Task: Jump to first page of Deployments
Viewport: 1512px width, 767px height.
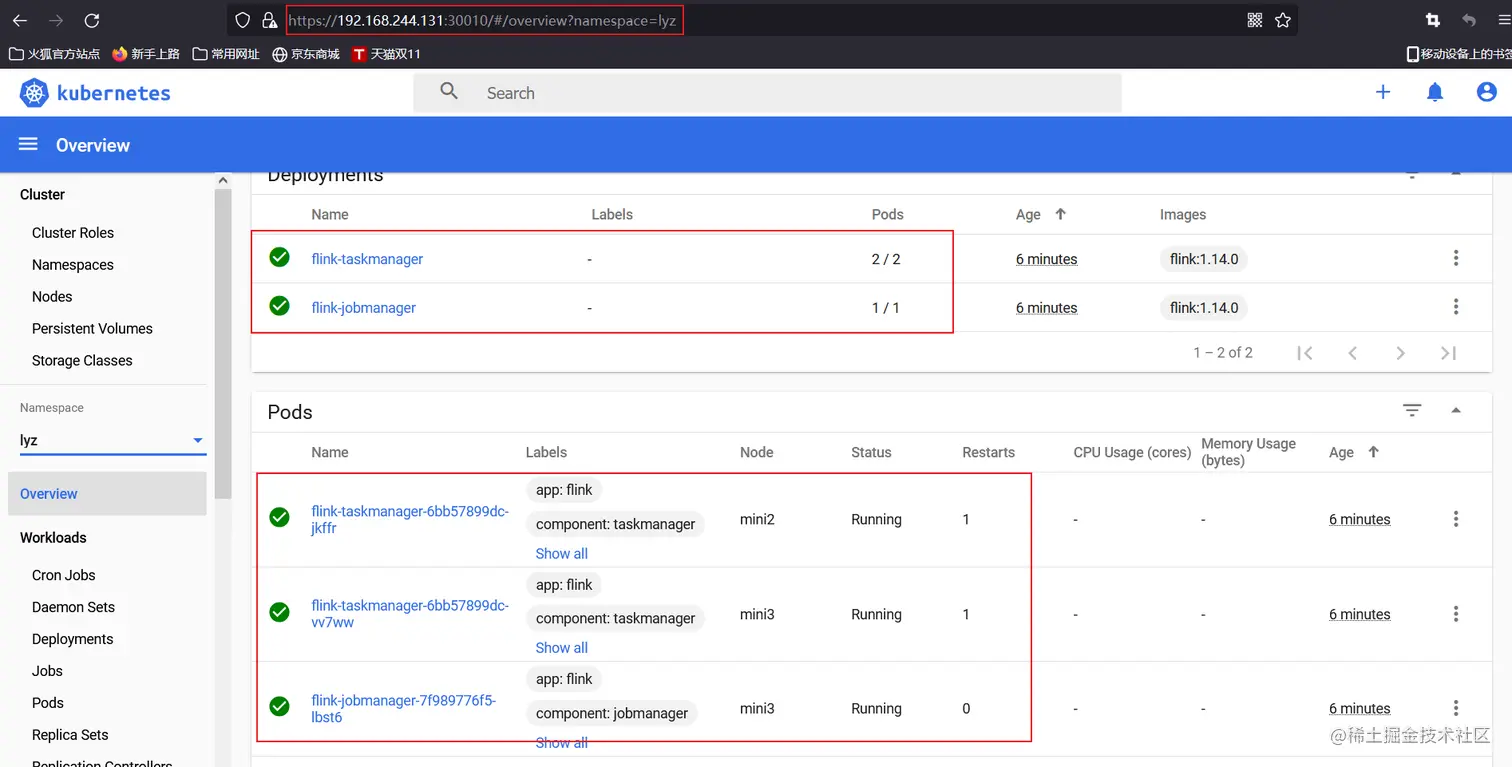Action: 1304,353
